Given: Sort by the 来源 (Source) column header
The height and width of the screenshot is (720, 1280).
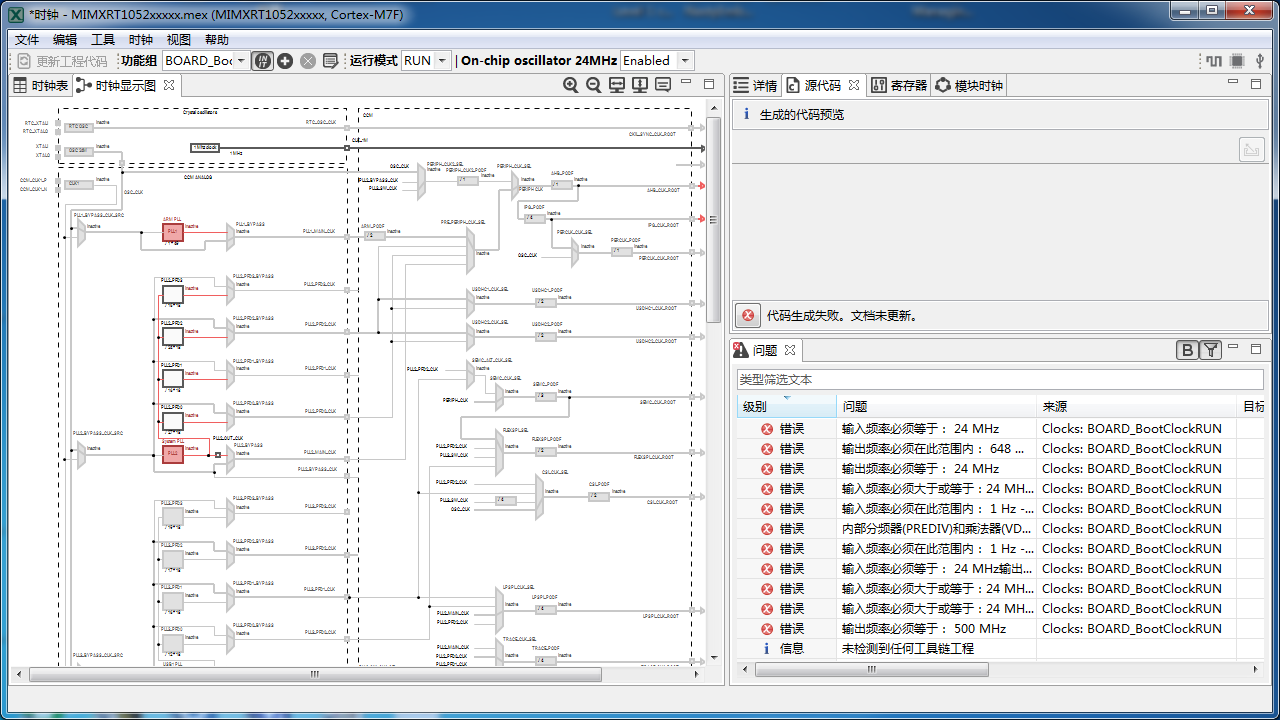Looking at the screenshot, I should pyautogui.click(x=1137, y=407).
